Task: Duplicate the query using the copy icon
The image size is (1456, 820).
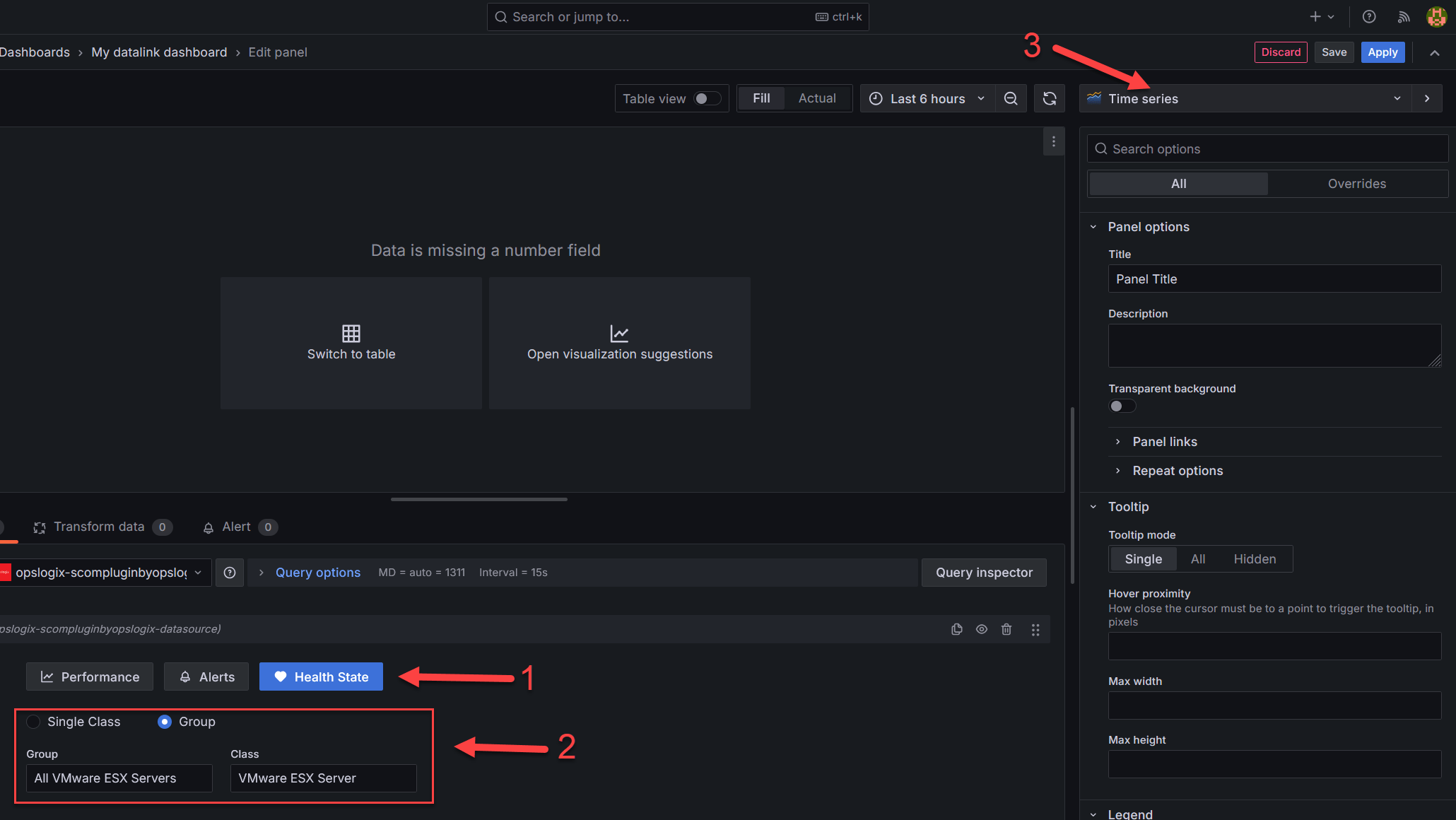Action: tap(957, 629)
